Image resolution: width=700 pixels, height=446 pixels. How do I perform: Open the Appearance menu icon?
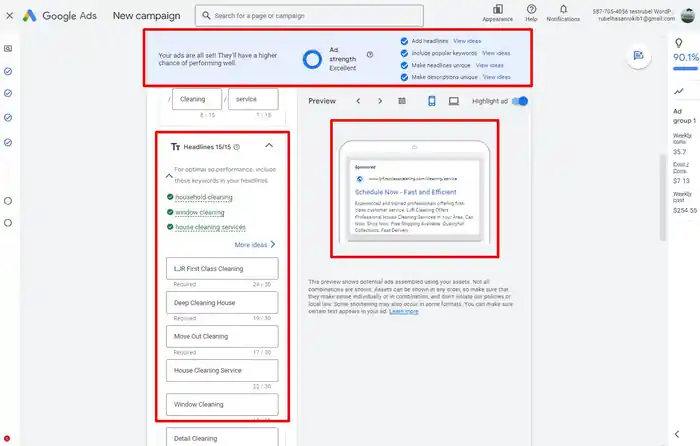tap(497, 9)
